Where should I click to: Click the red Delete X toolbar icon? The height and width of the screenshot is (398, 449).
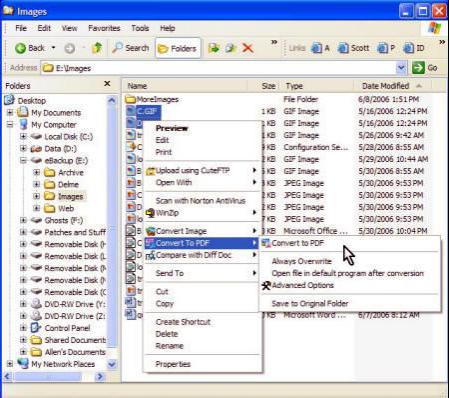(248, 48)
